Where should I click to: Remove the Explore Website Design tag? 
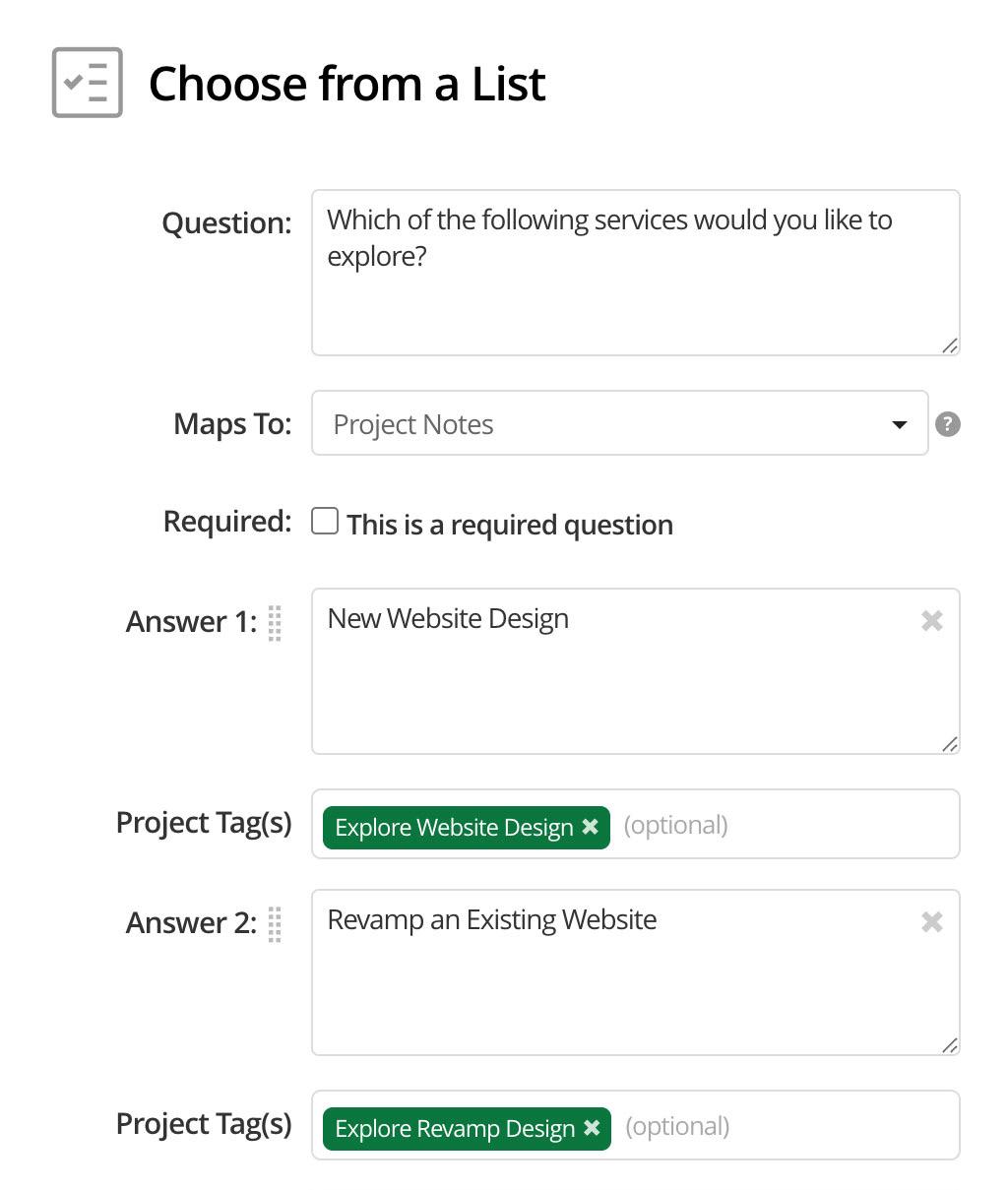(x=591, y=827)
